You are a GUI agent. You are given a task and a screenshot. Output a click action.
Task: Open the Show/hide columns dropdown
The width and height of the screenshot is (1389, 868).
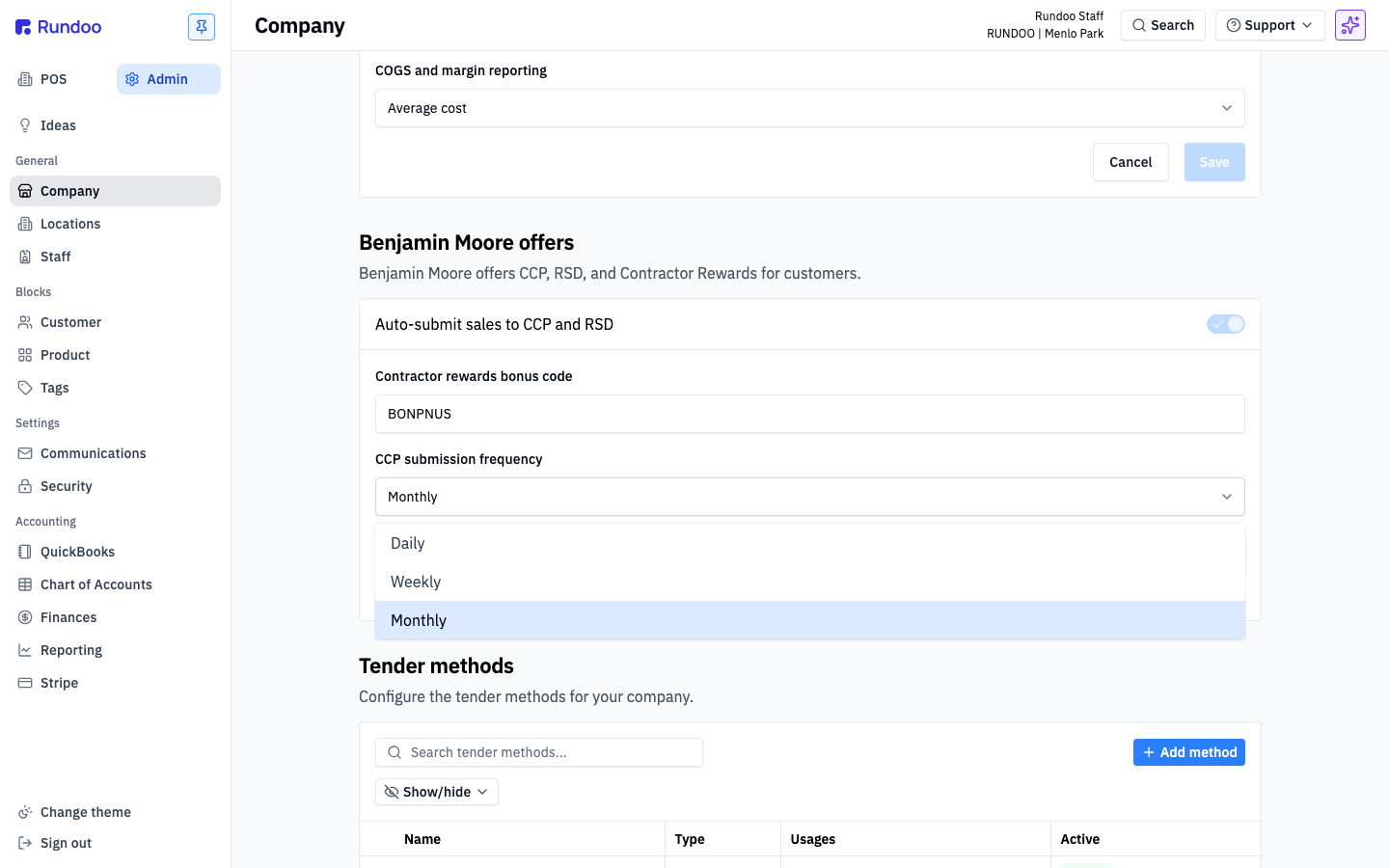437,792
